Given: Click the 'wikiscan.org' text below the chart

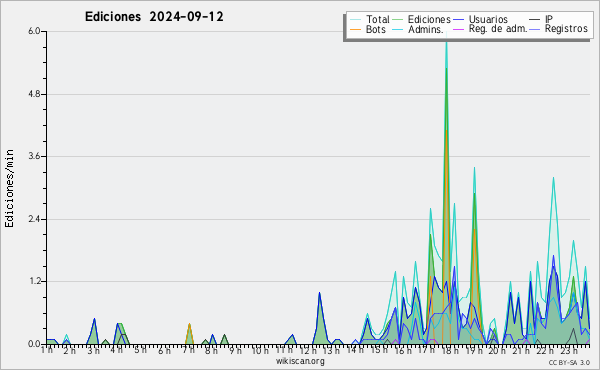Looking at the screenshot, I should 300,361.
